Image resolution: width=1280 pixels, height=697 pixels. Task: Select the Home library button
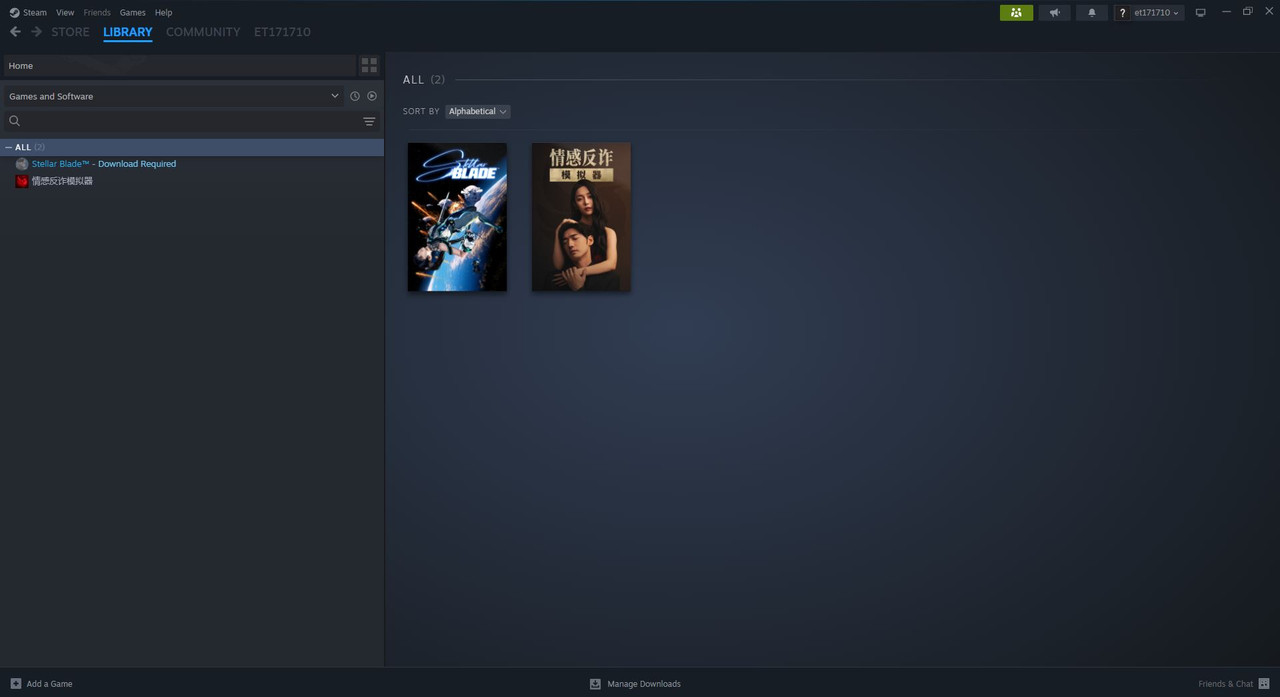tap(180, 65)
